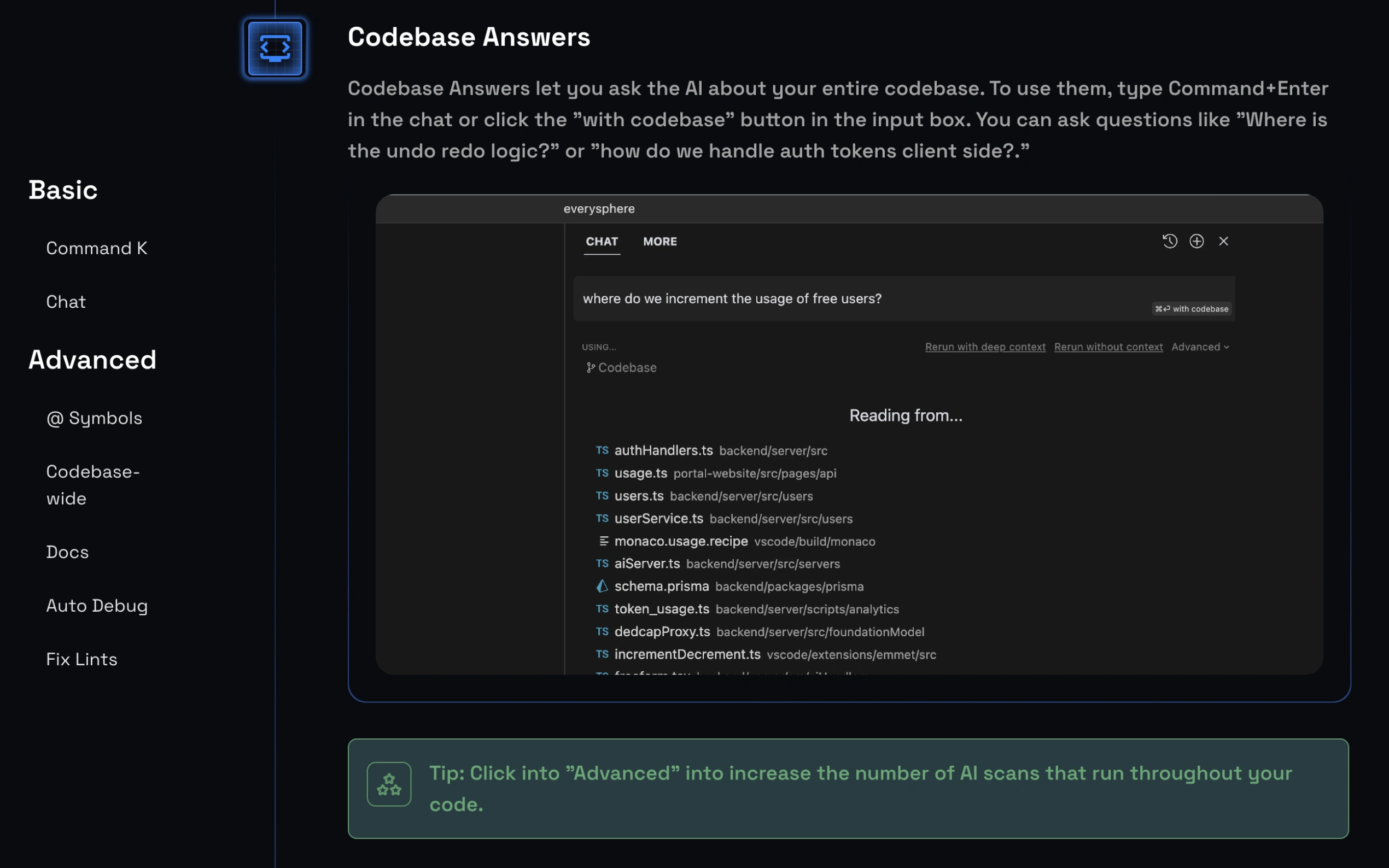Image resolution: width=1389 pixels, height=868 pixels.
Task: Navigate to Auto Debug page
Action: 97,606
